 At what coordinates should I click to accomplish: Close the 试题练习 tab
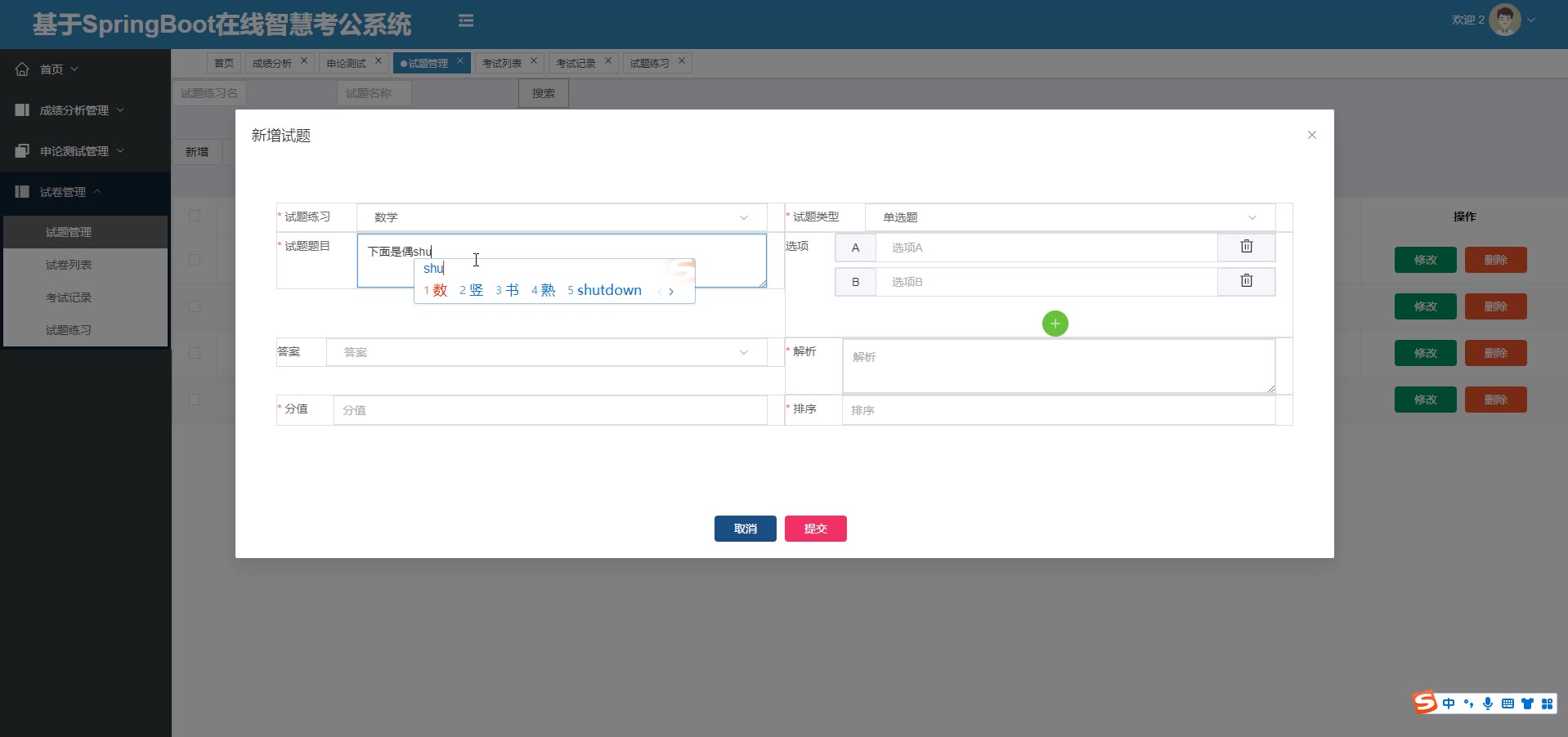point(682,60)
